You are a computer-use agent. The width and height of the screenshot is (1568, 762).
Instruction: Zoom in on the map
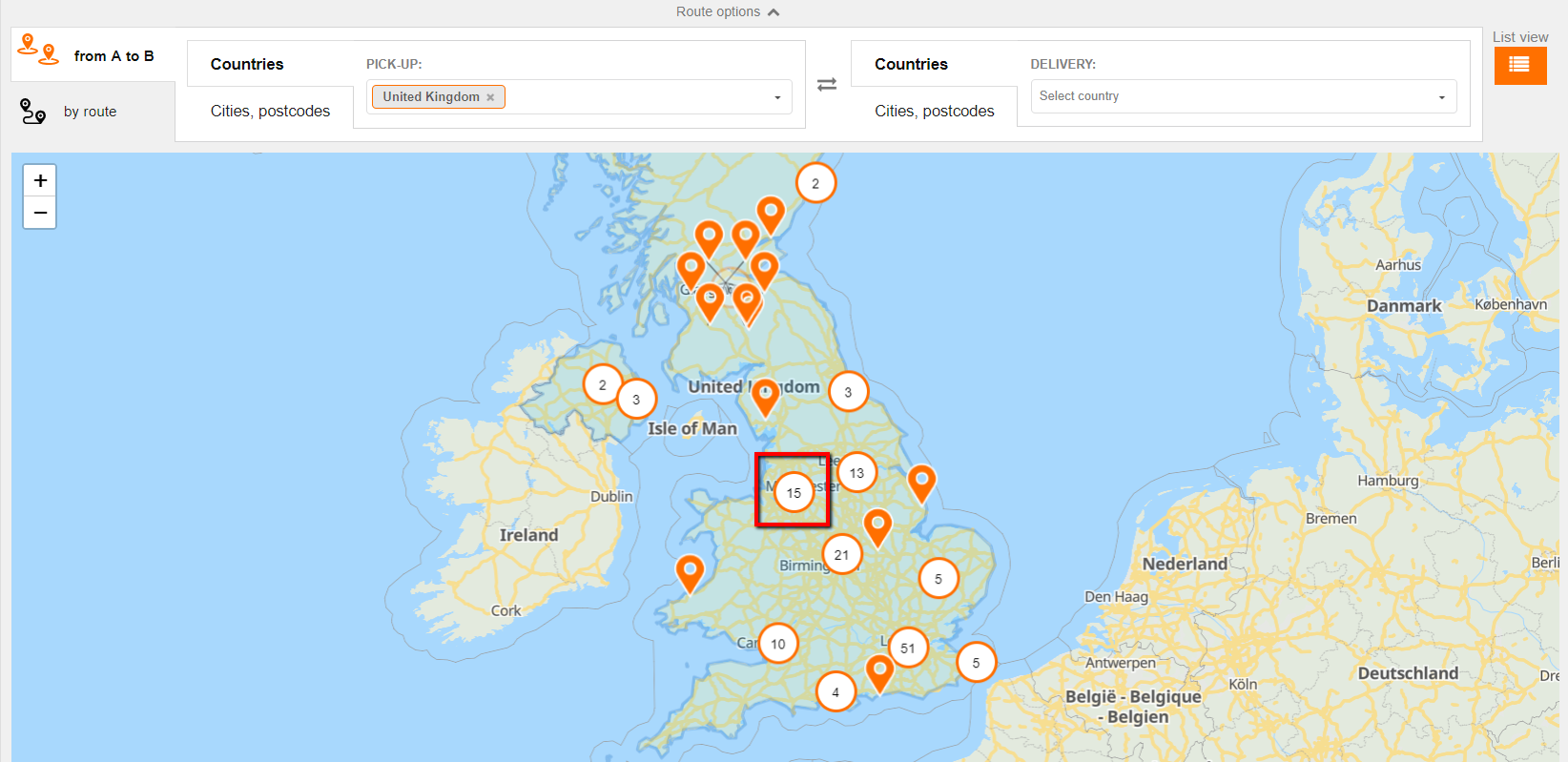40,180
